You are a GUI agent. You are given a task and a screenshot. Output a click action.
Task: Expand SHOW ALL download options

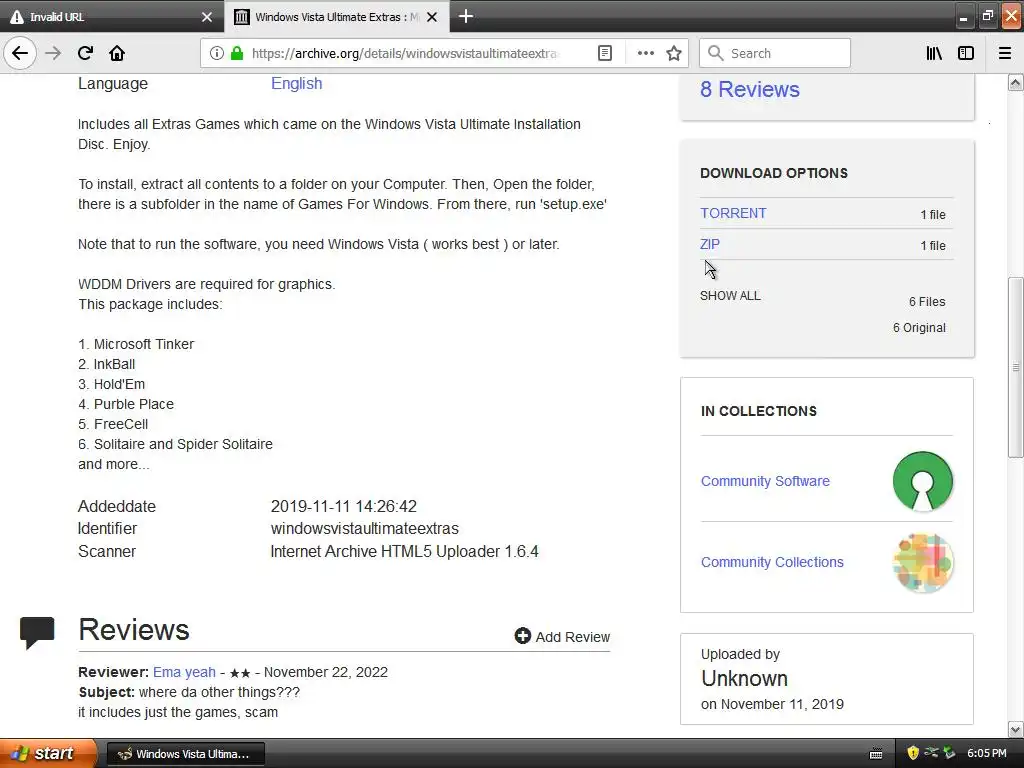pos(730,296)
